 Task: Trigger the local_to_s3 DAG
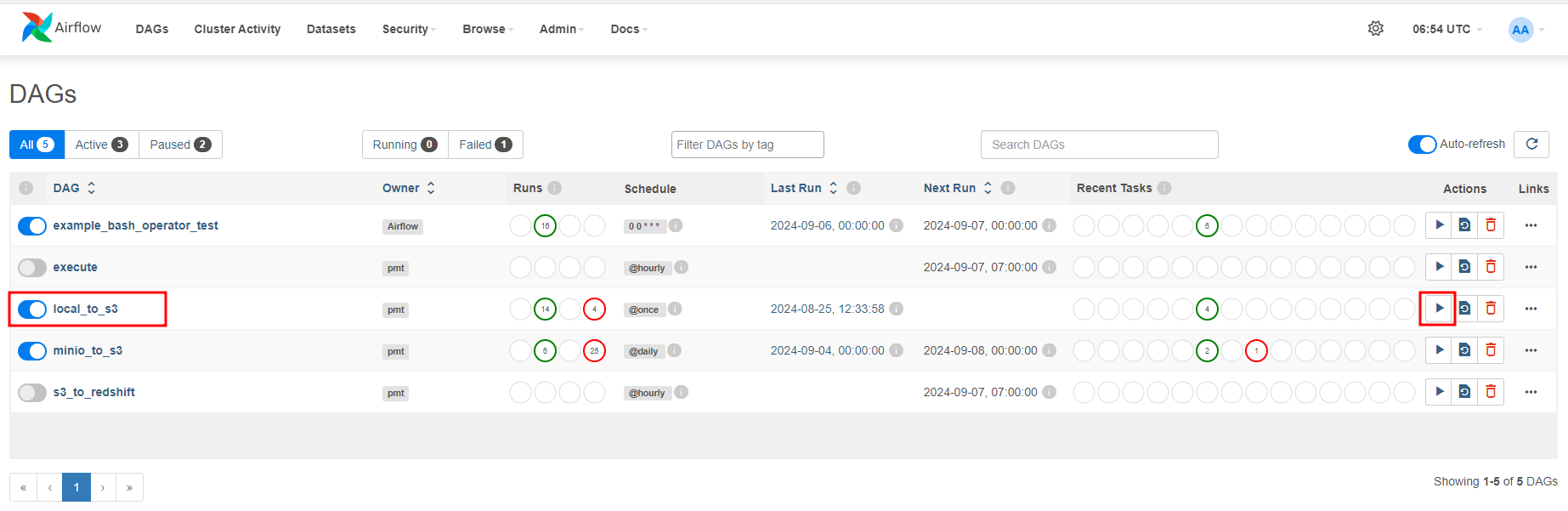tap(1439, 309)
